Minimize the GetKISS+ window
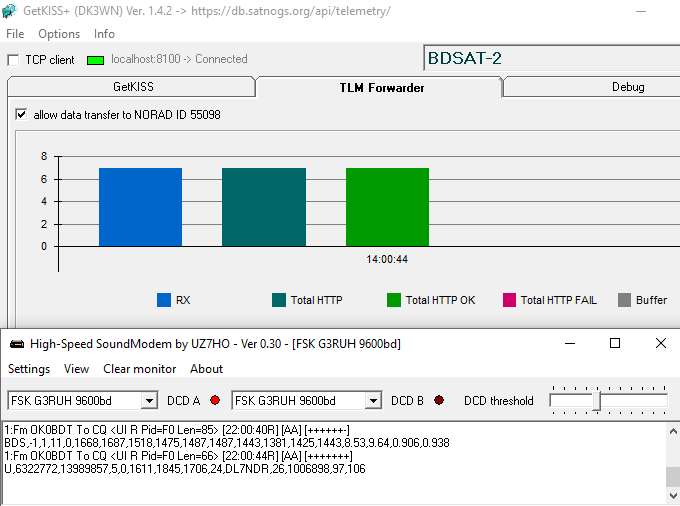Image resolution: width=680 pixels, height=506 pixels. [x=641, y=11]
